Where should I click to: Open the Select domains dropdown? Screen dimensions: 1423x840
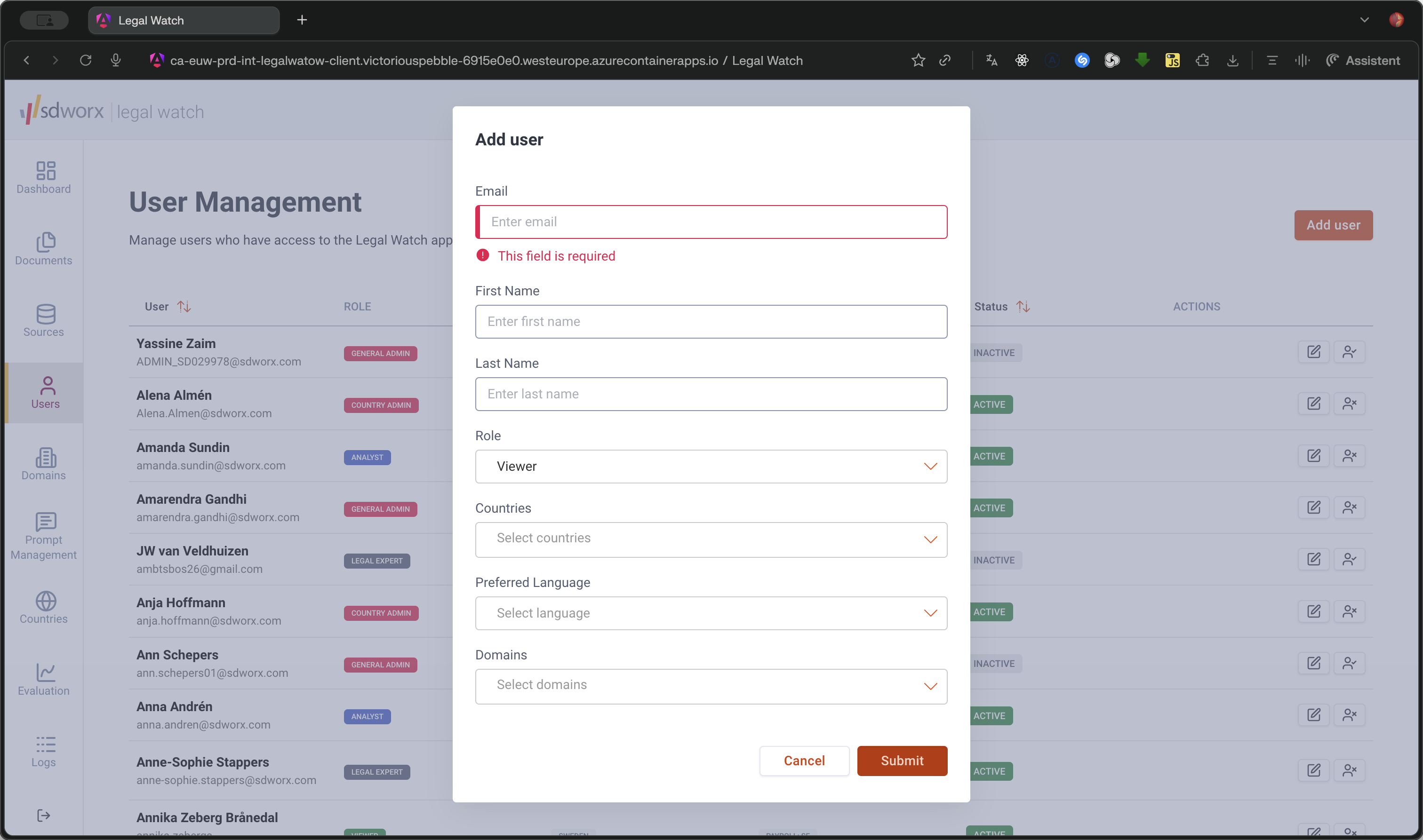(x=711, y=686)
